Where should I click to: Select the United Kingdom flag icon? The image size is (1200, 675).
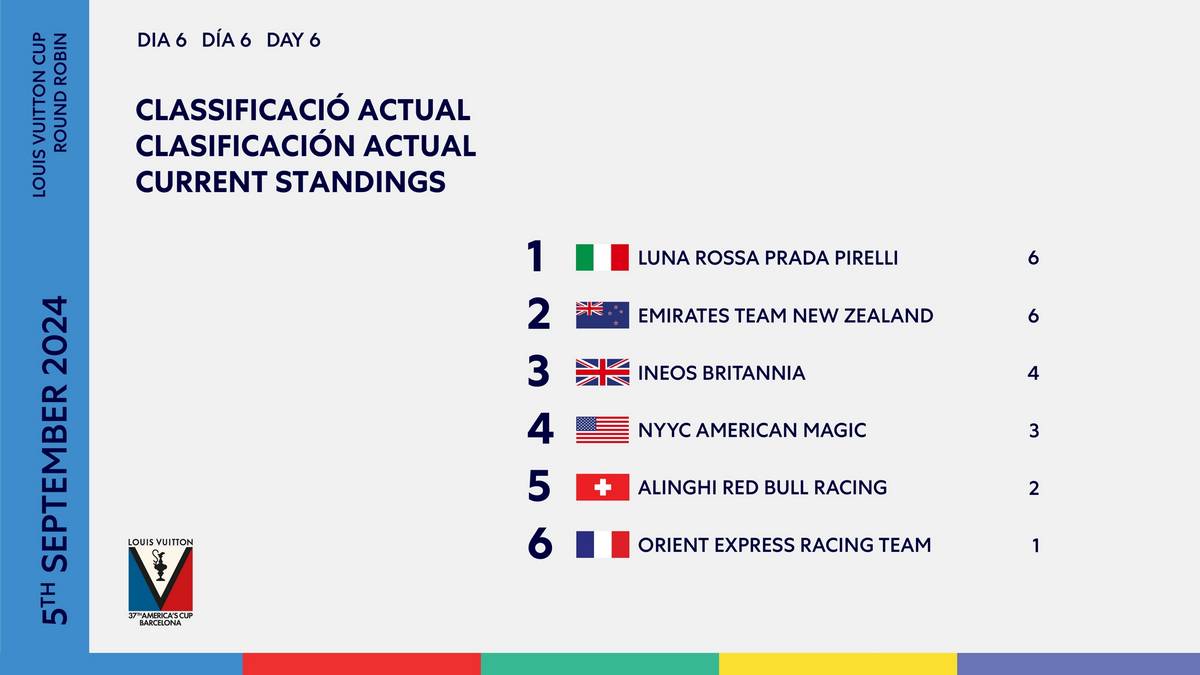click(602, 373)
